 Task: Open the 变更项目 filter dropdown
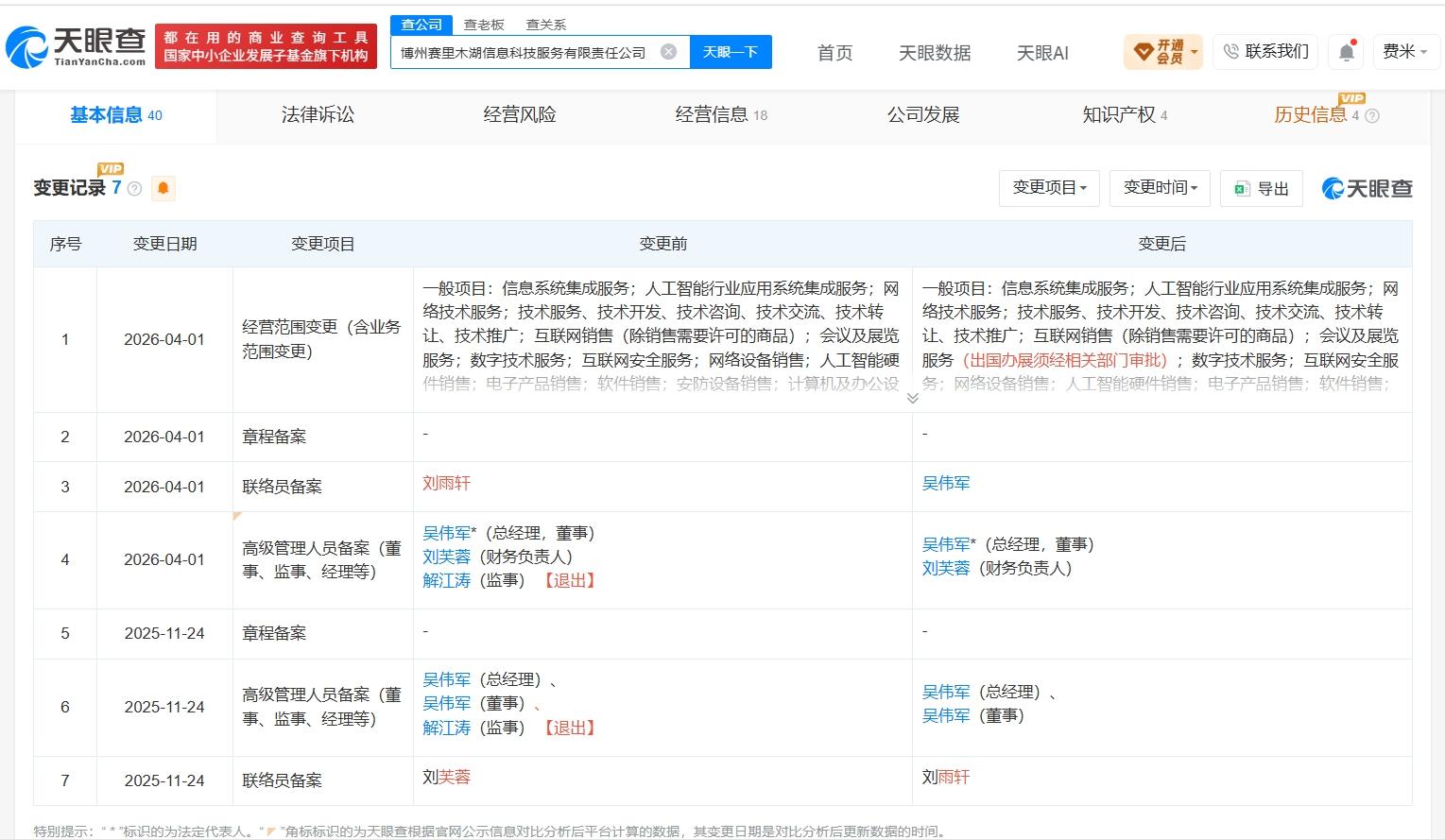1049,188
